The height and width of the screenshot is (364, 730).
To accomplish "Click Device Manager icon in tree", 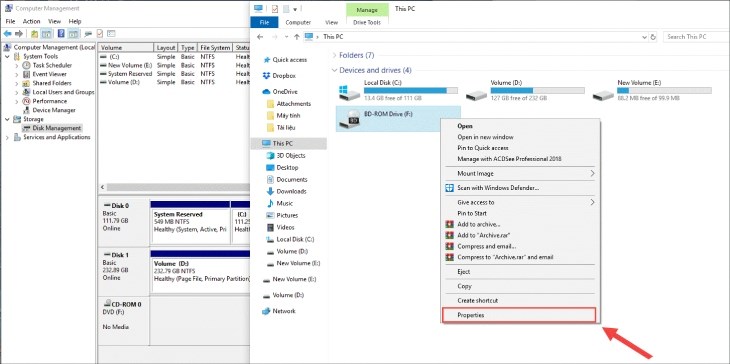I will point(26,110).
